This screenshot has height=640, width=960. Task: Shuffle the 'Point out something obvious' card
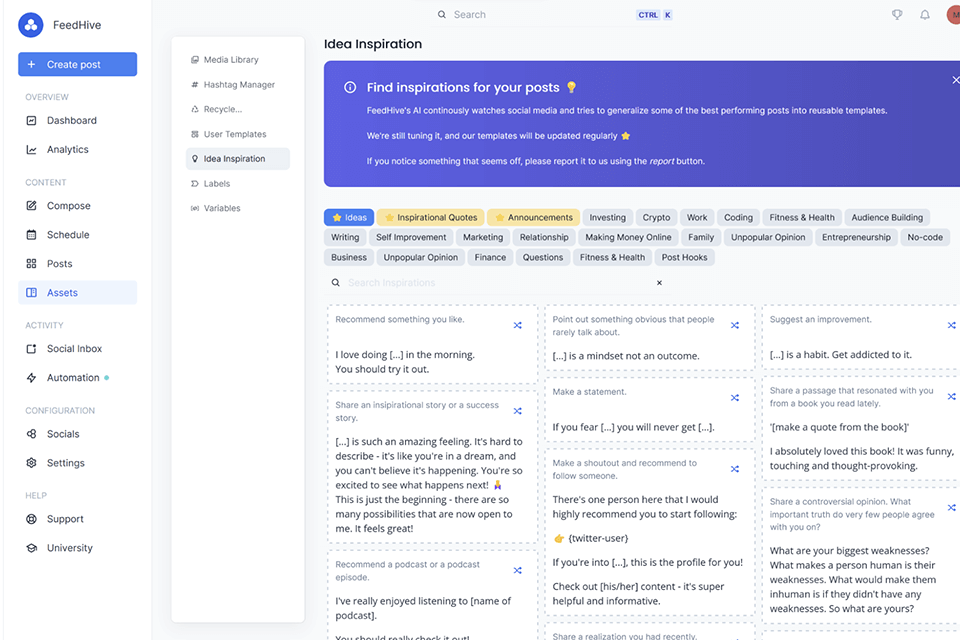735,325
